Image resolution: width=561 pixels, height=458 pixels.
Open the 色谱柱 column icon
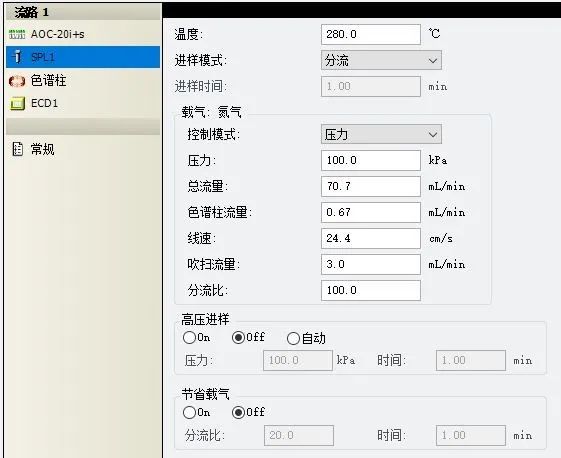click(x=17, y=81)
